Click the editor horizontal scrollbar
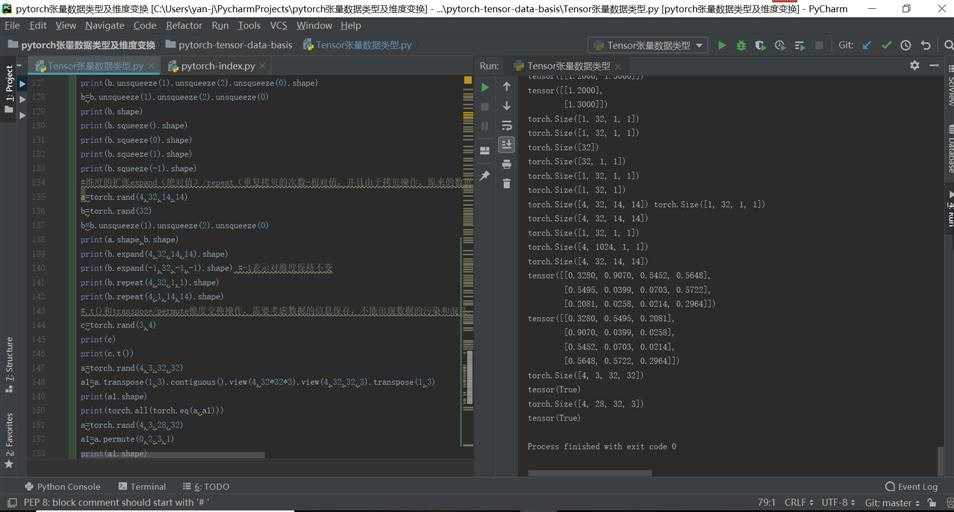The image size is (954, 512). (x=173, y=455)
